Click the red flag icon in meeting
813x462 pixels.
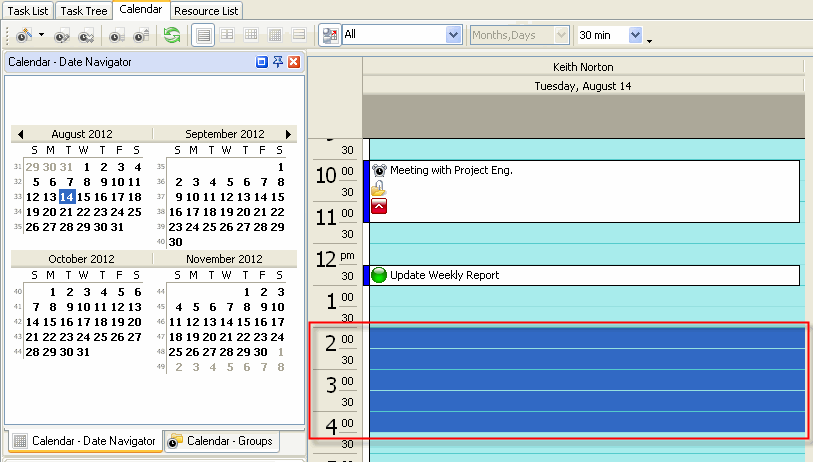click(379, 206)
